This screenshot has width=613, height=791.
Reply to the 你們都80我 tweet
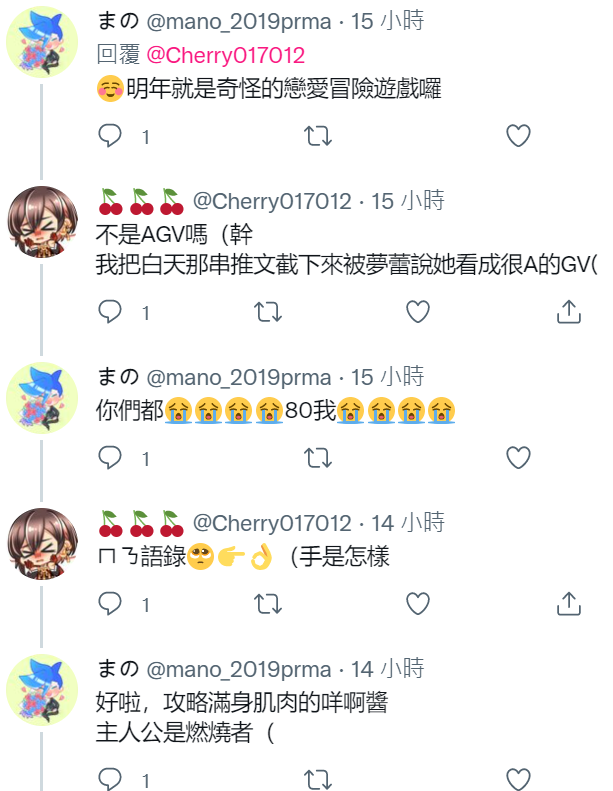click(x=109, y=458)
